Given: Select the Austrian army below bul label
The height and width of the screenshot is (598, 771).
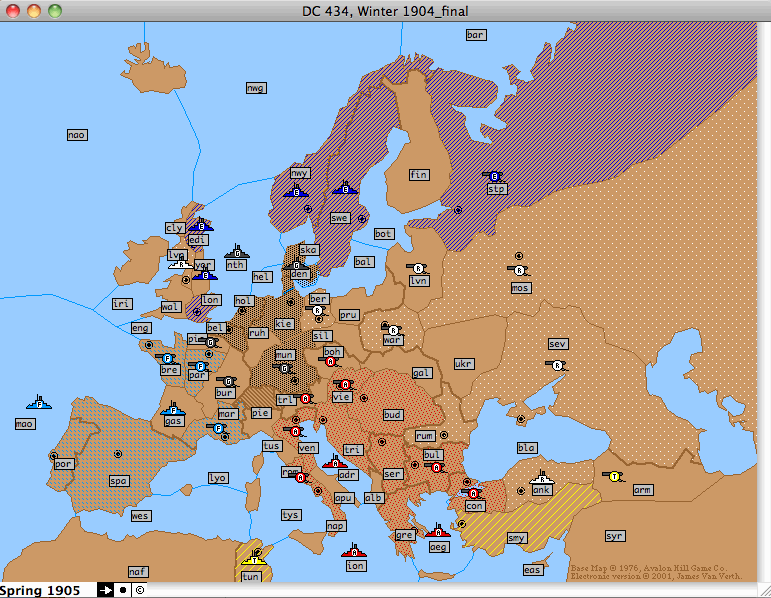Looking at the screenshot, I should tap(435, 467).
